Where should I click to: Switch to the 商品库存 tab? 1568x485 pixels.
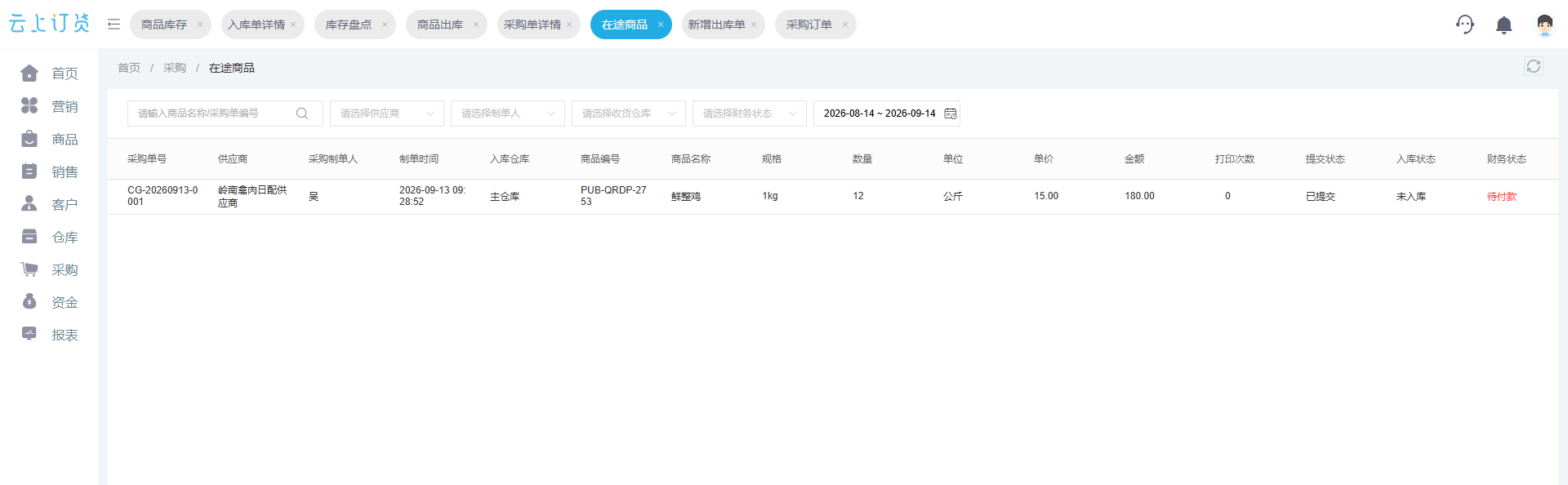[164, 24]
